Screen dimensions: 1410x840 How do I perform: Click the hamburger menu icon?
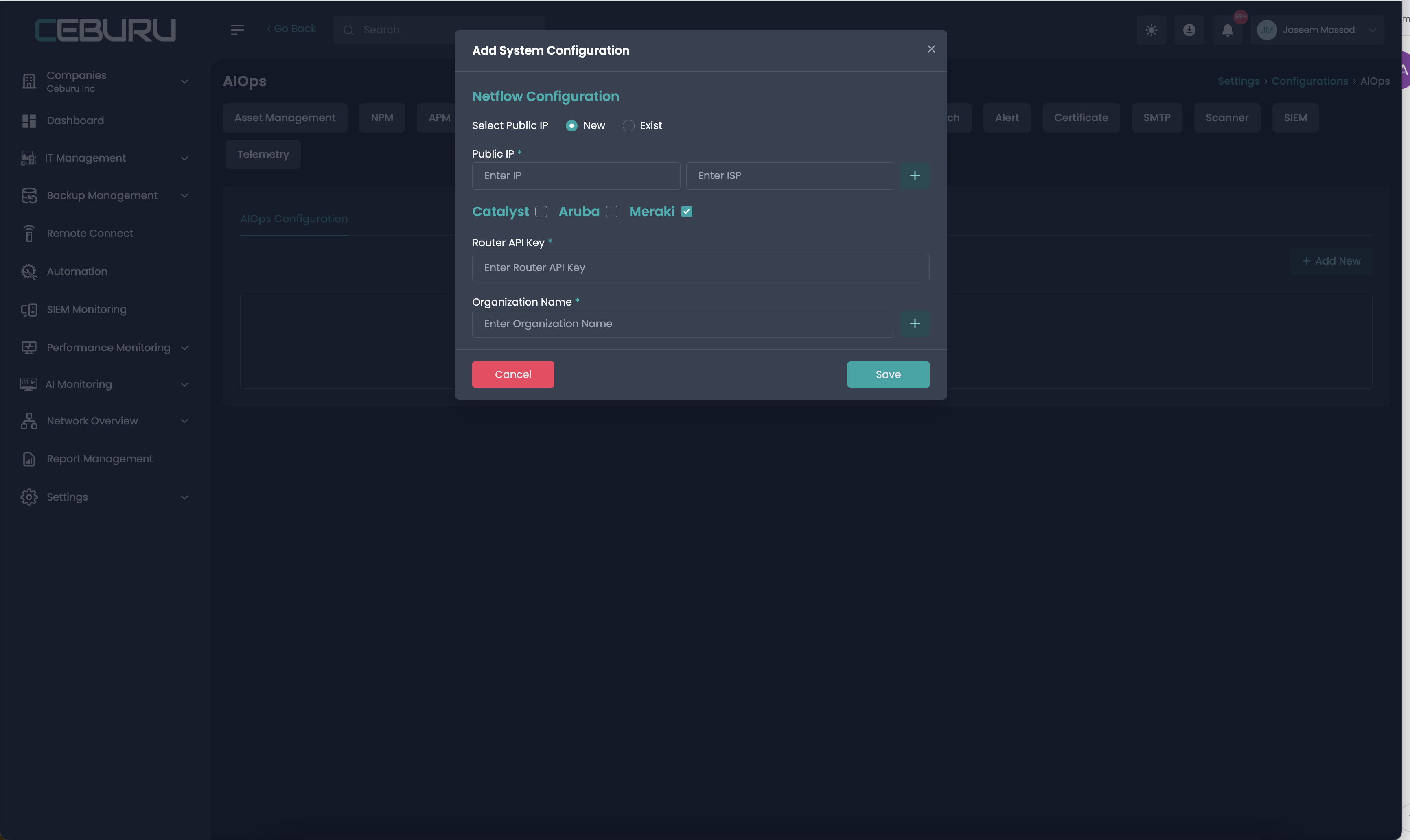pos(237,29)
